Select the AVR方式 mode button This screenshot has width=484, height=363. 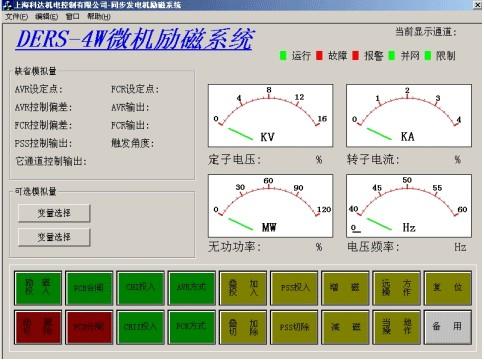coord(192,288)
